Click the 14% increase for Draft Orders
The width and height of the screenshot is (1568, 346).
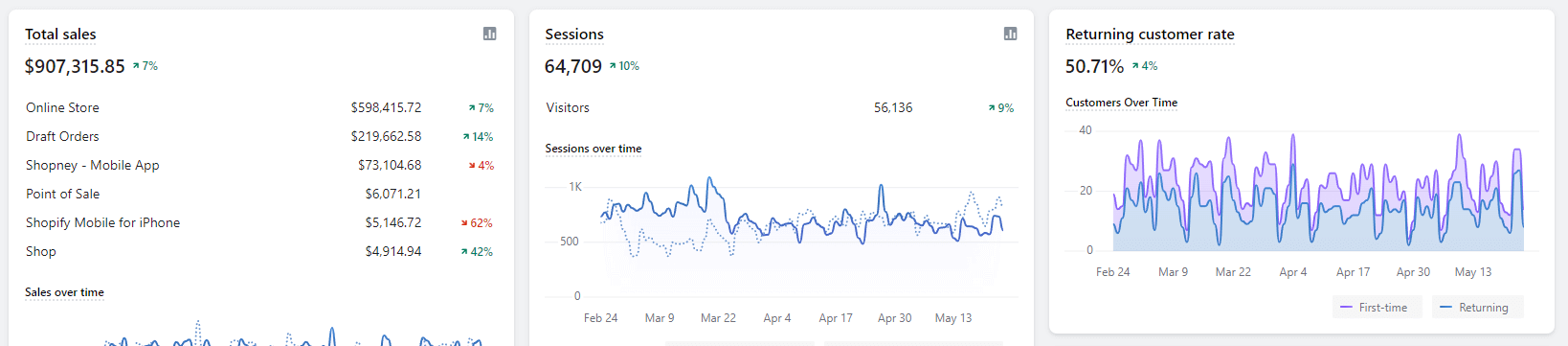(x=478, y=137)
